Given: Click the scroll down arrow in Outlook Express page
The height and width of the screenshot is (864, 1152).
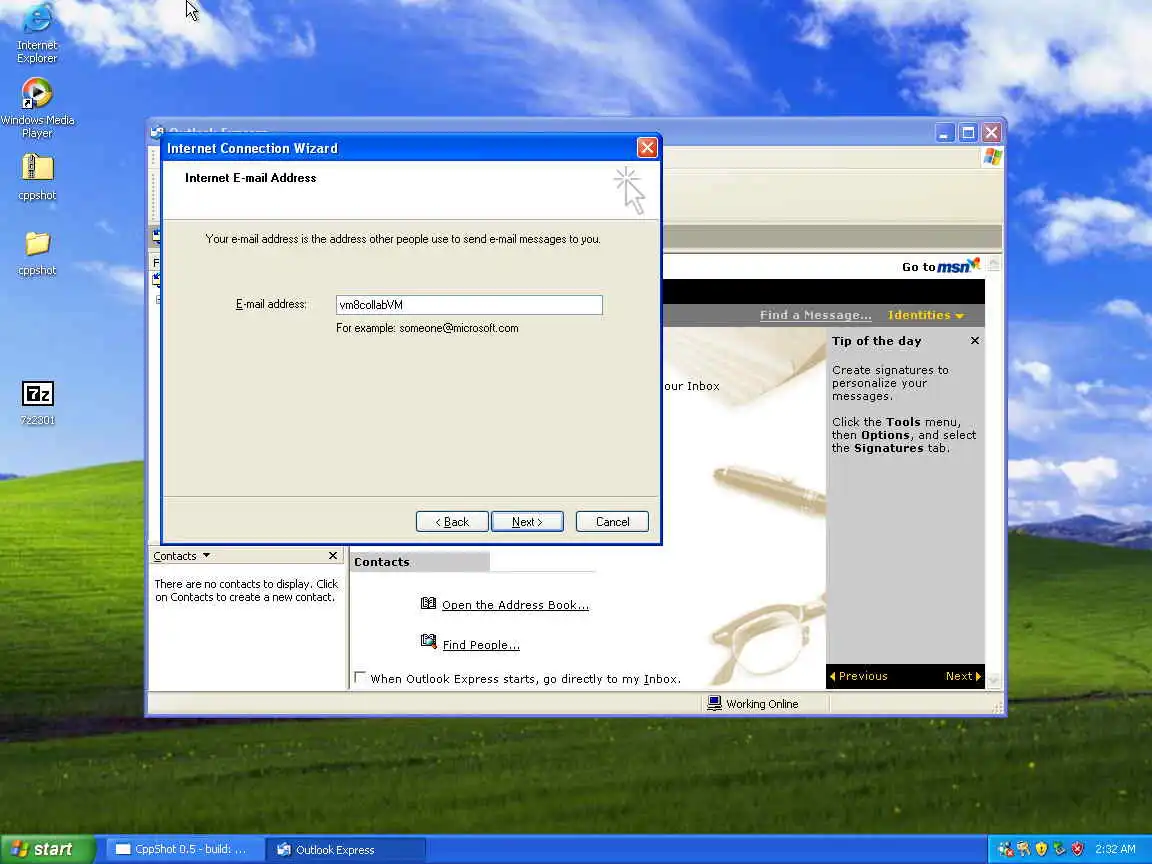Looking at the screenshot, I should tap(993, 681).
